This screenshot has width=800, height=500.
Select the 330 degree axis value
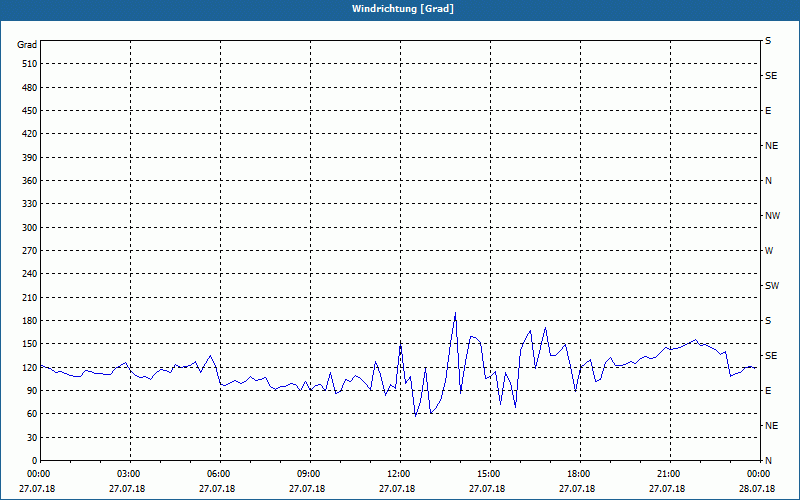pos(30,204)
